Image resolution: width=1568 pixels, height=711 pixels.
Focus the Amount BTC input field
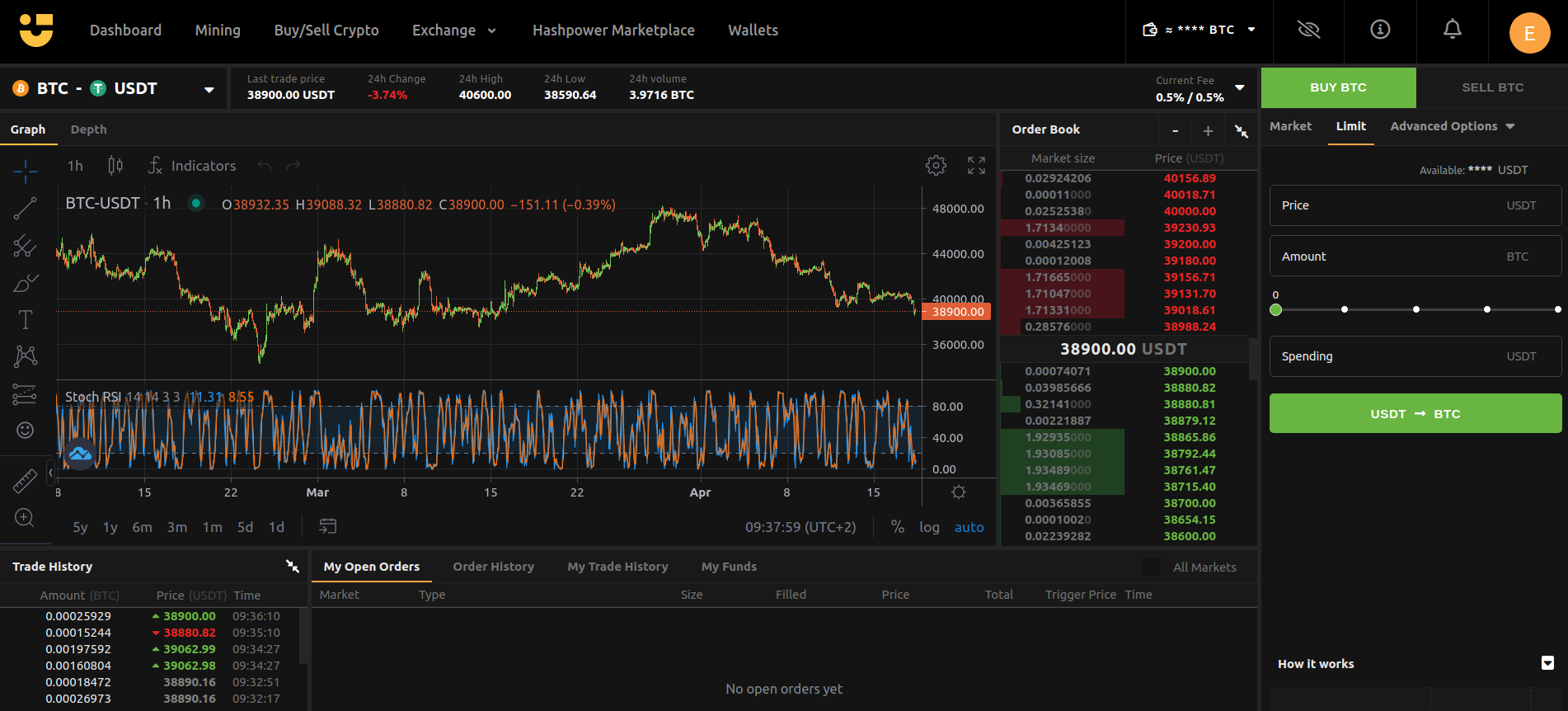(1415, 257)
